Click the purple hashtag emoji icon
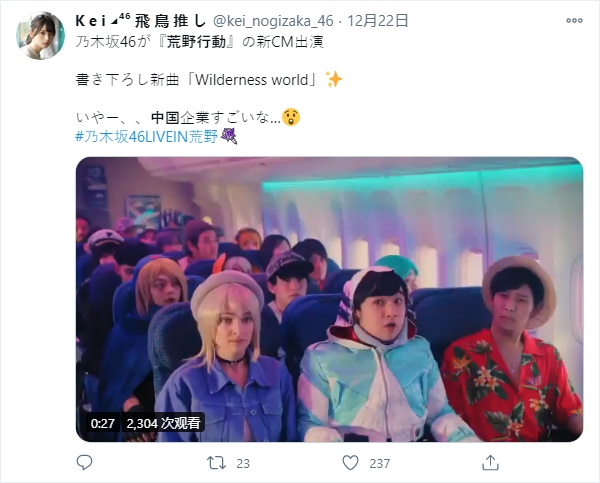600x483 pixels. tap(229, 136)
